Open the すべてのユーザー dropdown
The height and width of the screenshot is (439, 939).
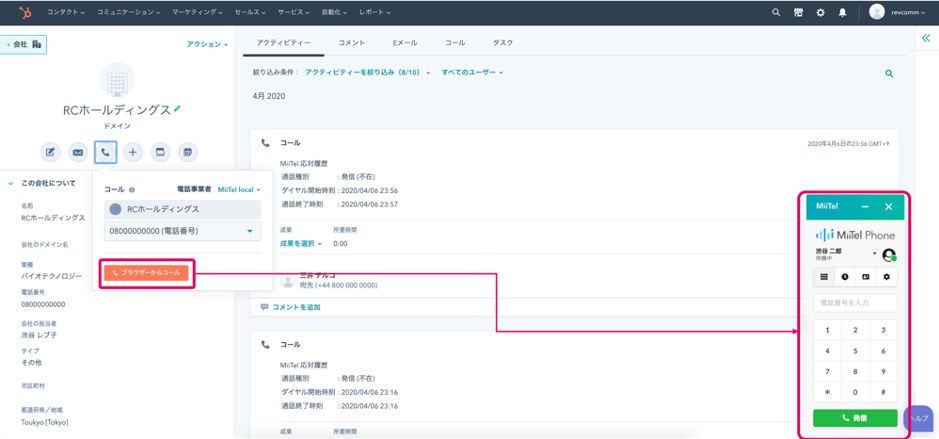tap(472, 72)
